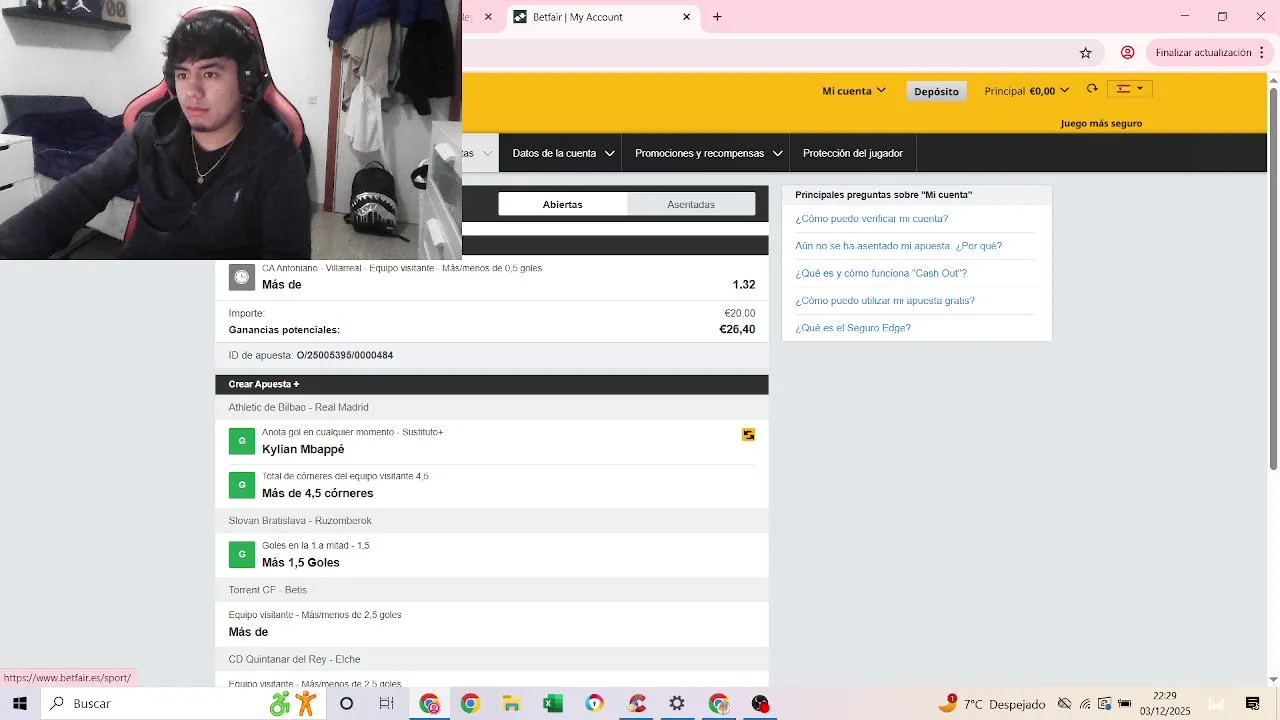Click the colorful character icon in the search box
The image size is (1280, 720).
point(292,704)
